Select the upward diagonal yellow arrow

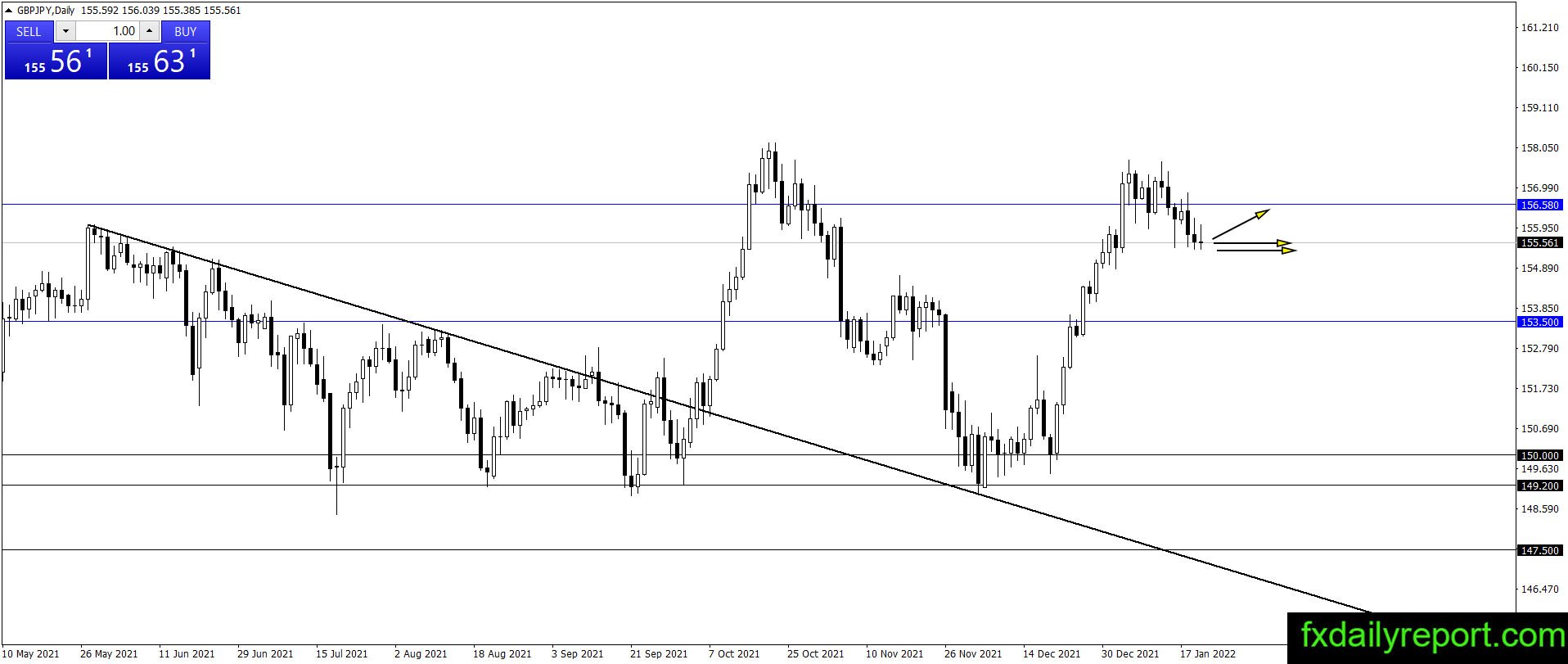pyautogui.click(x=1241, y=224)
